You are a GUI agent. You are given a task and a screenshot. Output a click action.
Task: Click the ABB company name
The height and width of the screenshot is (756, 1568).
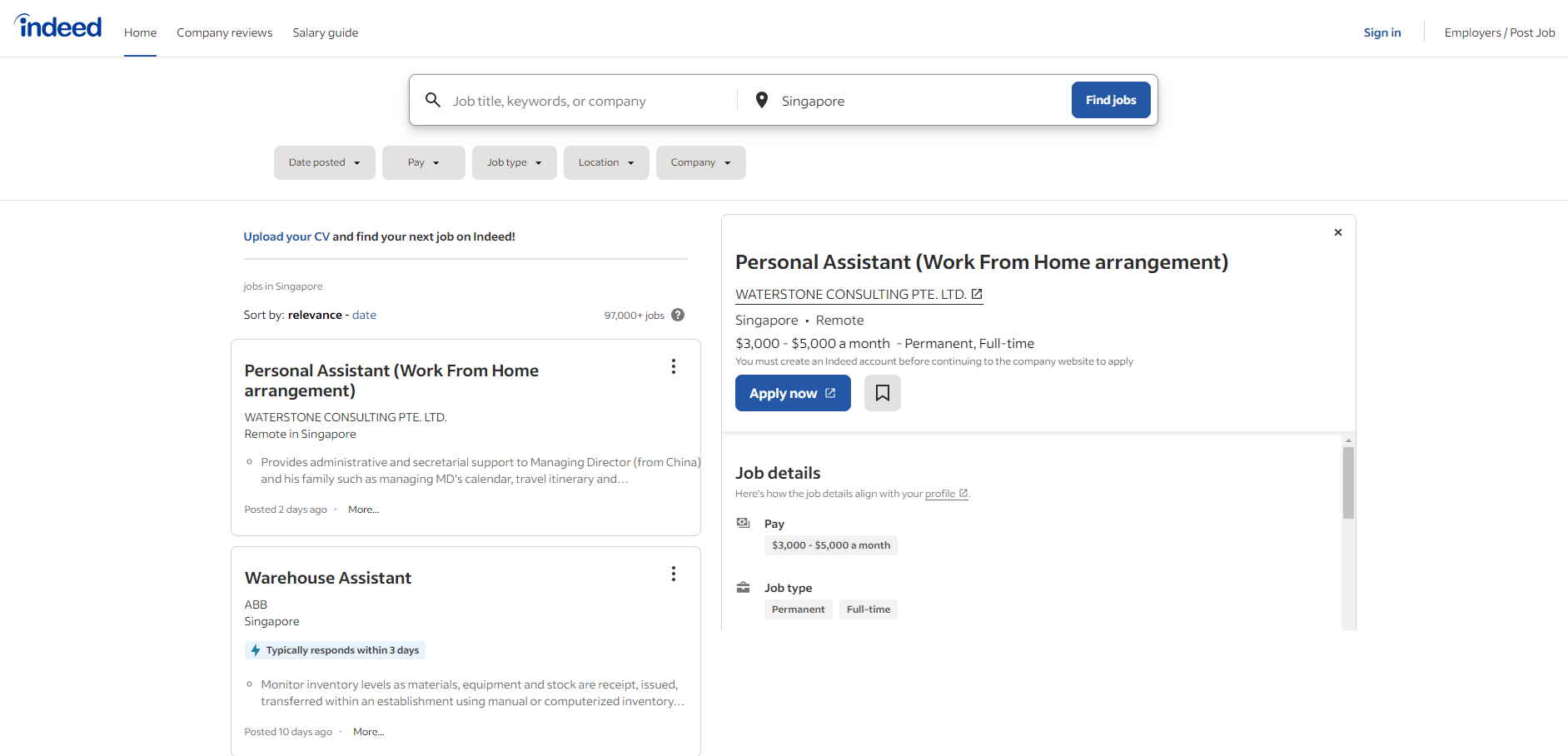coord(256,604)
